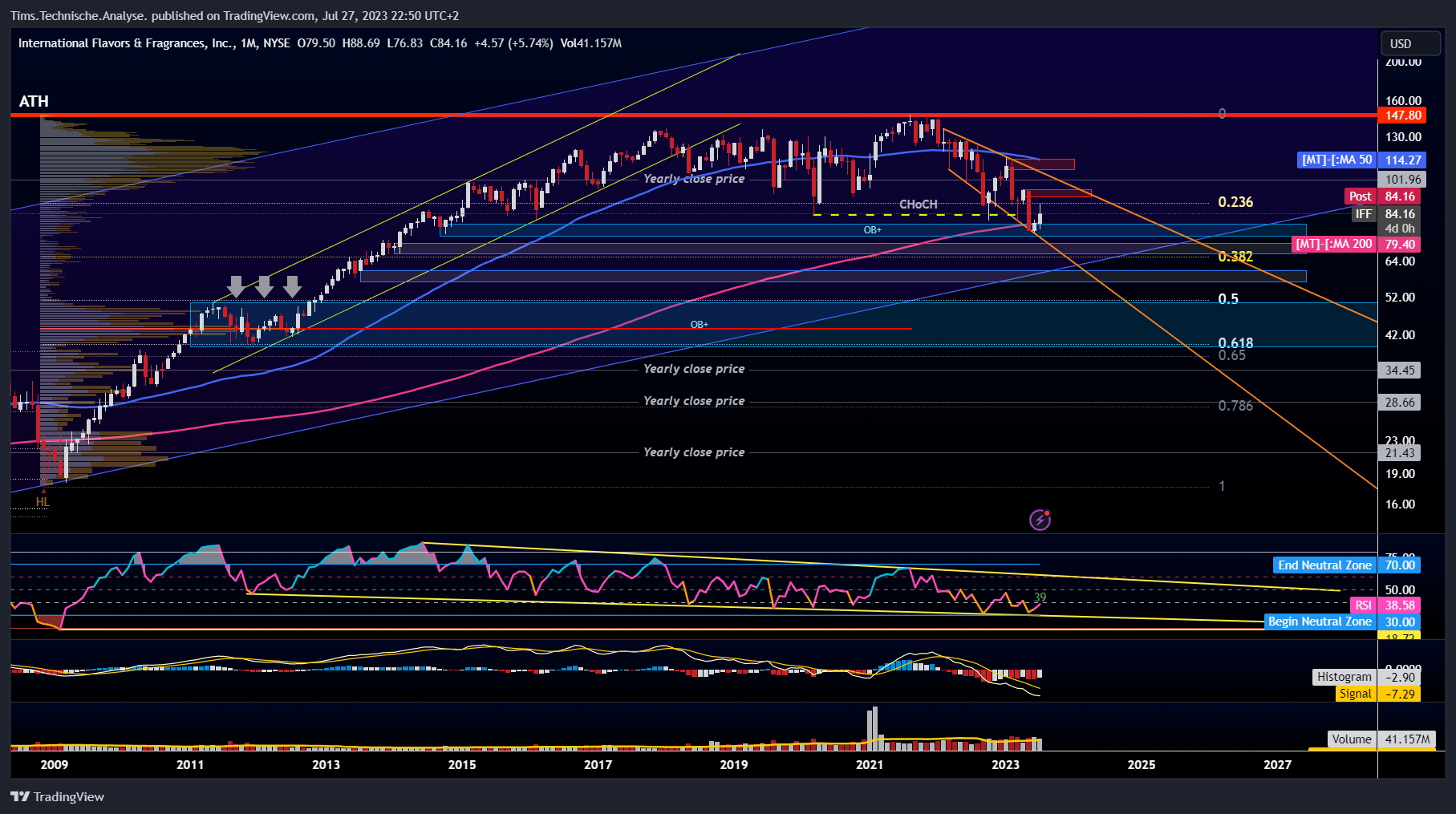1456x814 pixels.
Task: Click the 19.00 price scale value
Action: click(x=1400, y=474)
